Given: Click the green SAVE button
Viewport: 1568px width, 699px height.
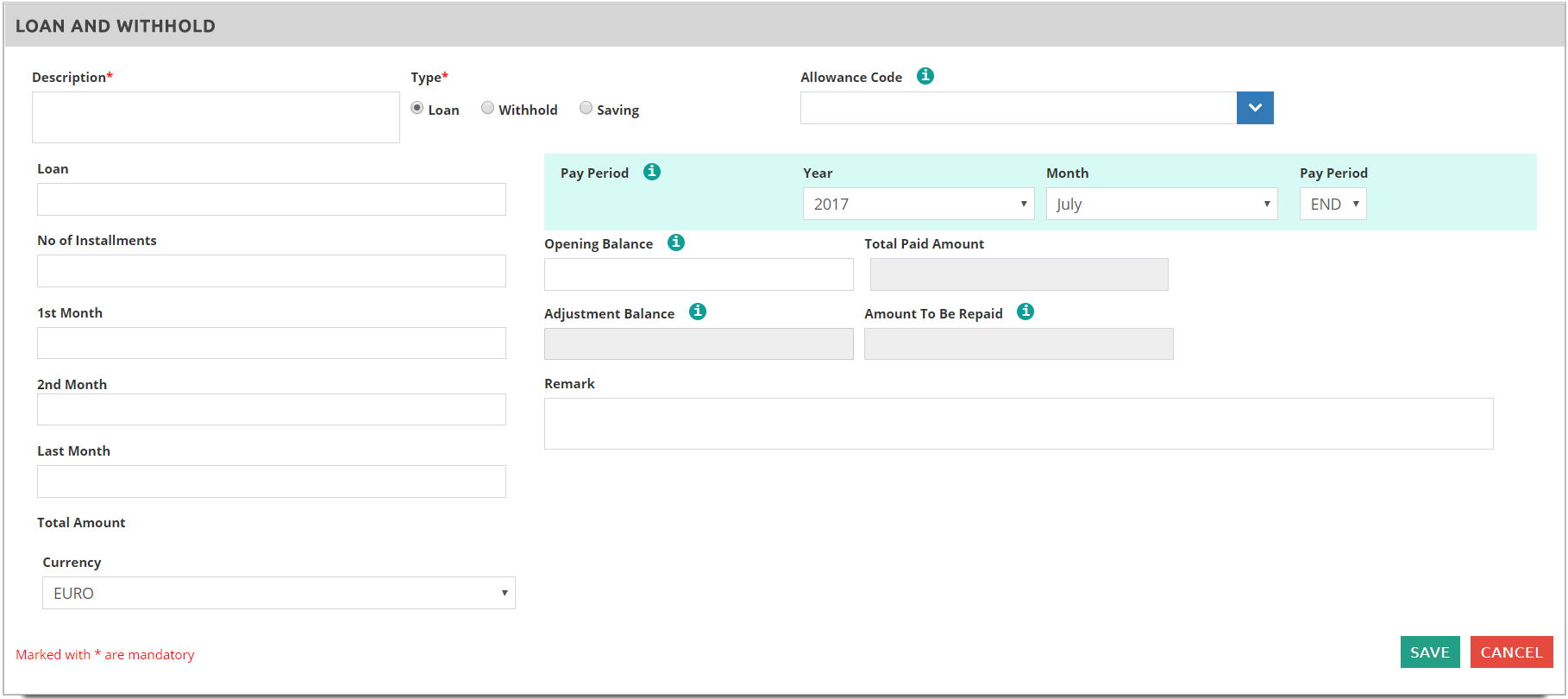Looking at the screenshot, I should [x=1429, y=652].
